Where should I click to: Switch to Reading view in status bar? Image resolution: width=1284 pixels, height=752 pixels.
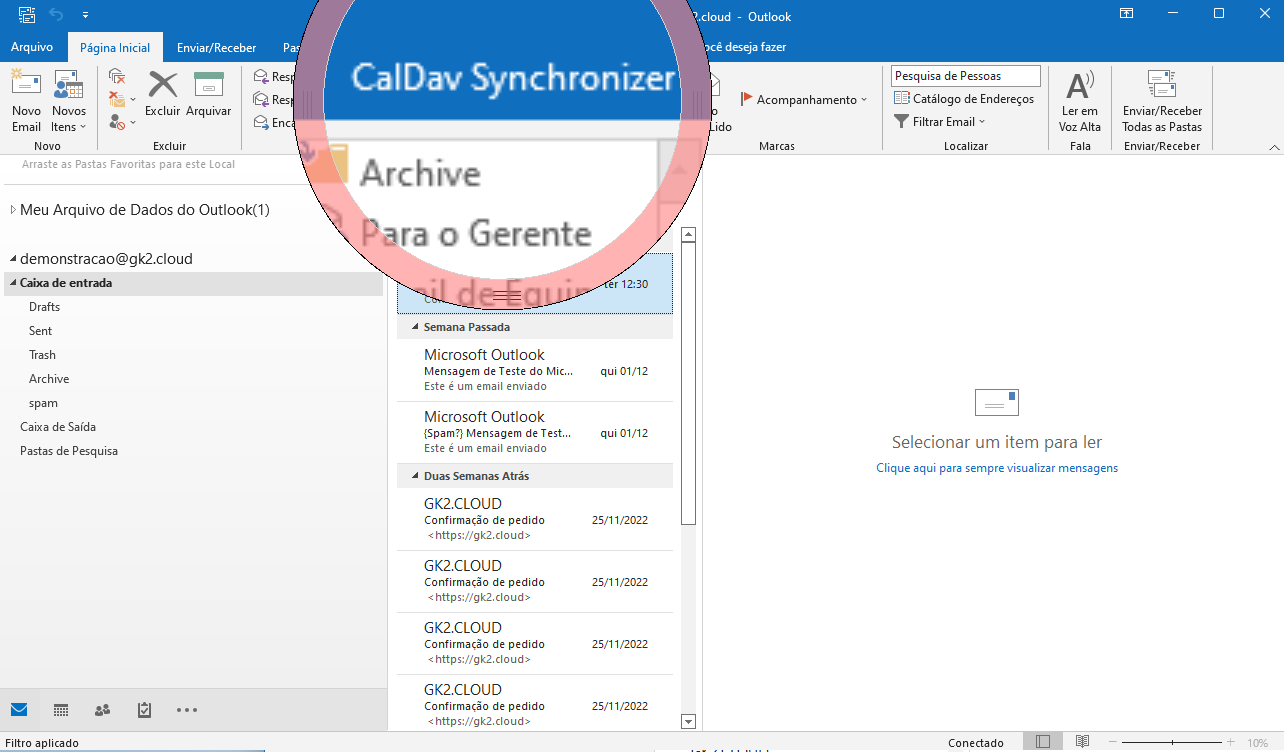(1082, 742)
